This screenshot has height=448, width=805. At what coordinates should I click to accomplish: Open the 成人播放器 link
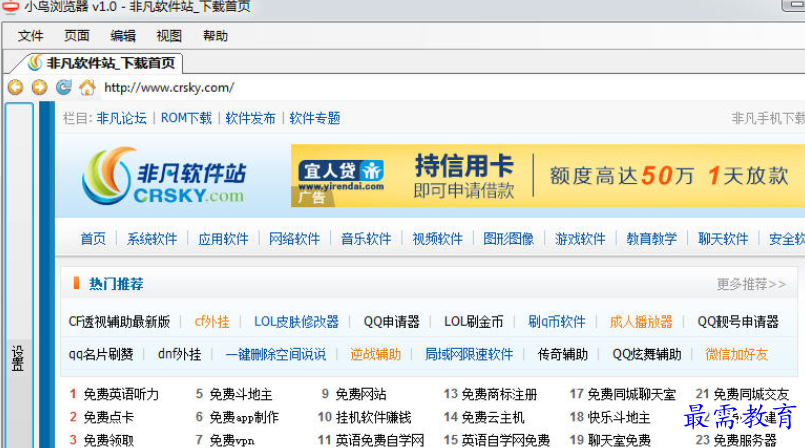pyautogui.click(x=641, y=322)
